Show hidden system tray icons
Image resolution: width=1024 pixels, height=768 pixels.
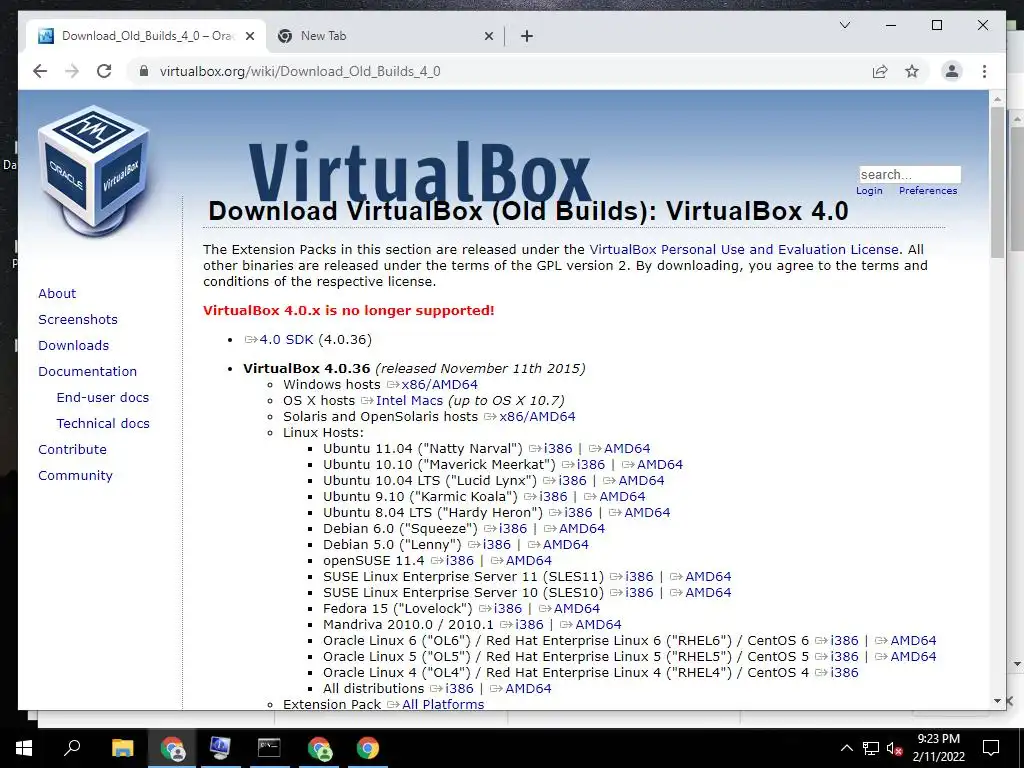[846, 748]
